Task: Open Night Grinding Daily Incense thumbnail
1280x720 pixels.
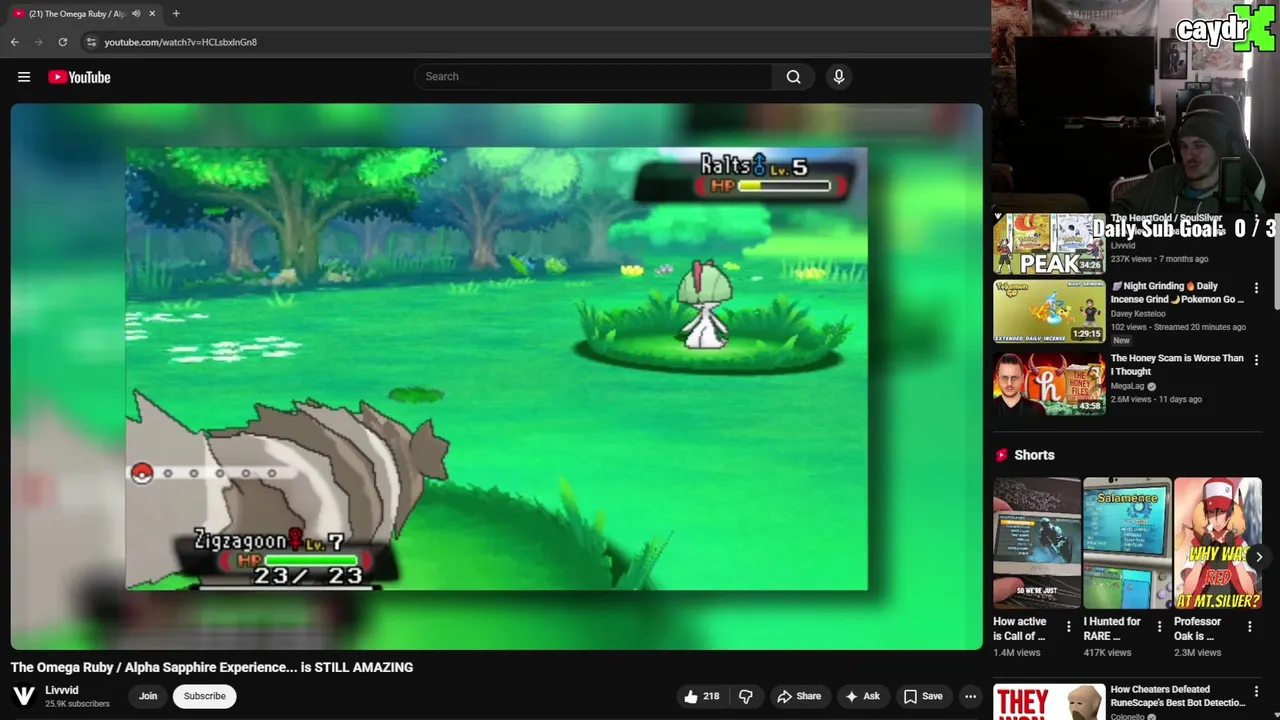Action: pos(1049,311)
